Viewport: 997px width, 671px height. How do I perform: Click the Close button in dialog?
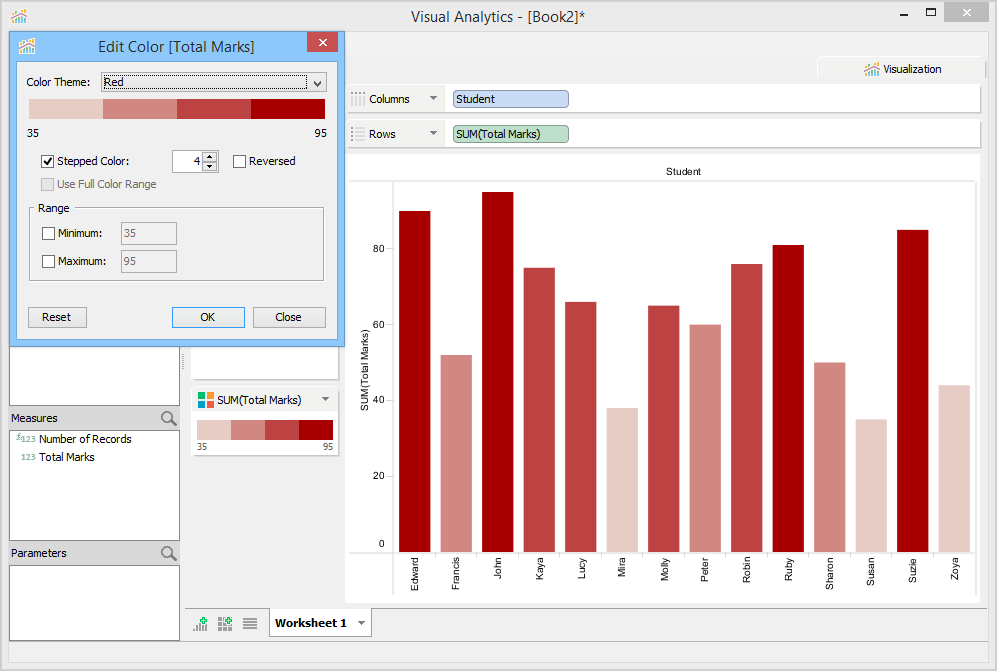(x=289, y=317)
